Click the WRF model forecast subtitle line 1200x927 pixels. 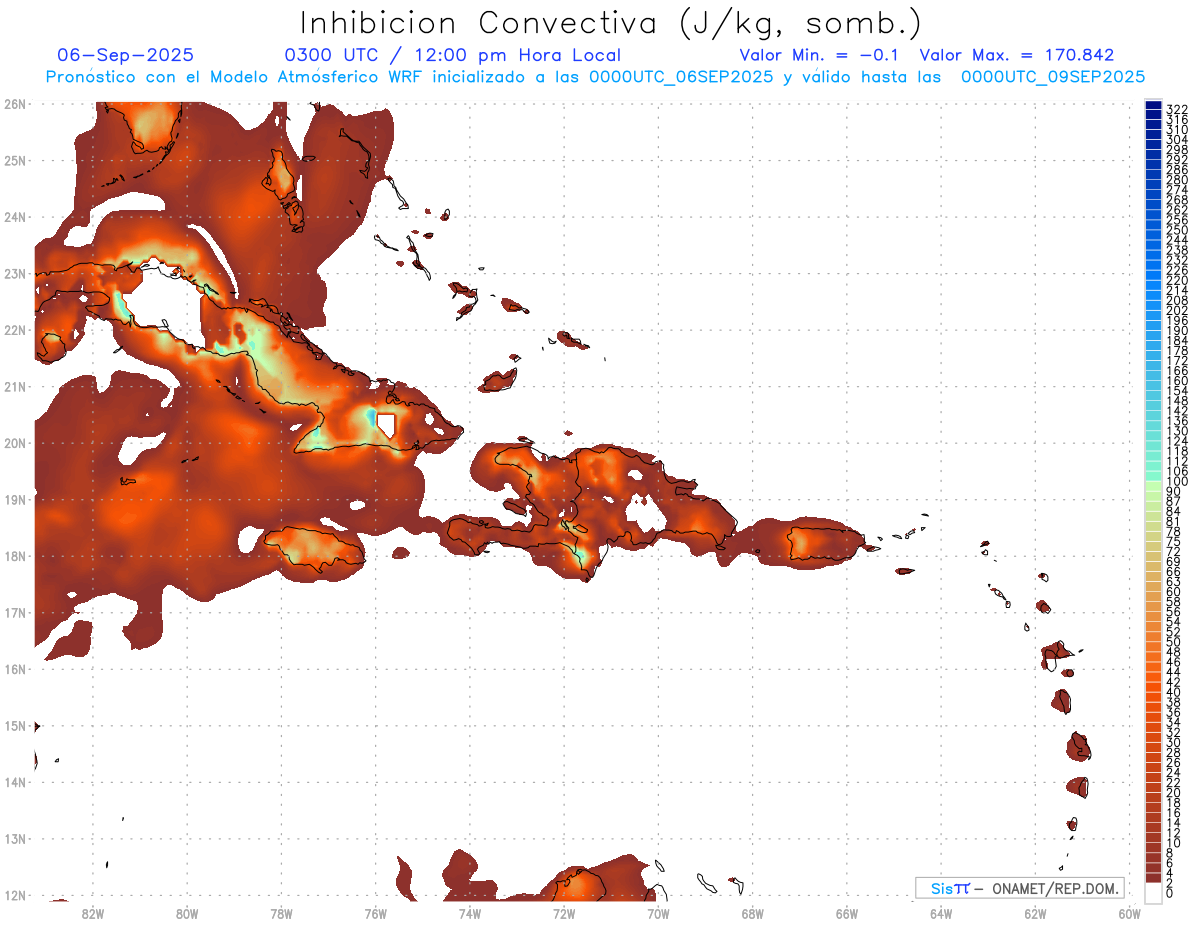pos(595,76)
